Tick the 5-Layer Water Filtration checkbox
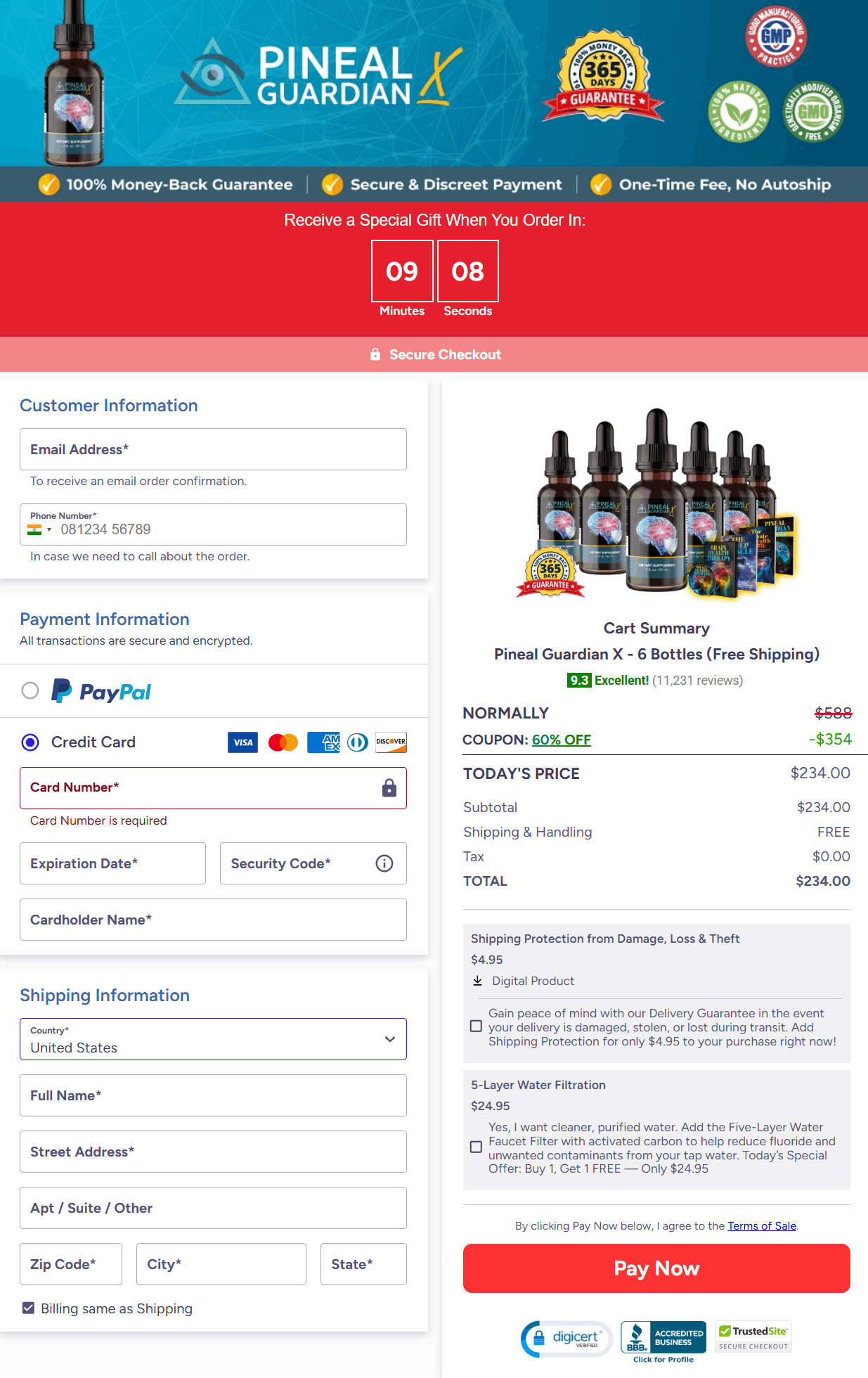 pyautogui.click(x=476, y=1147)
